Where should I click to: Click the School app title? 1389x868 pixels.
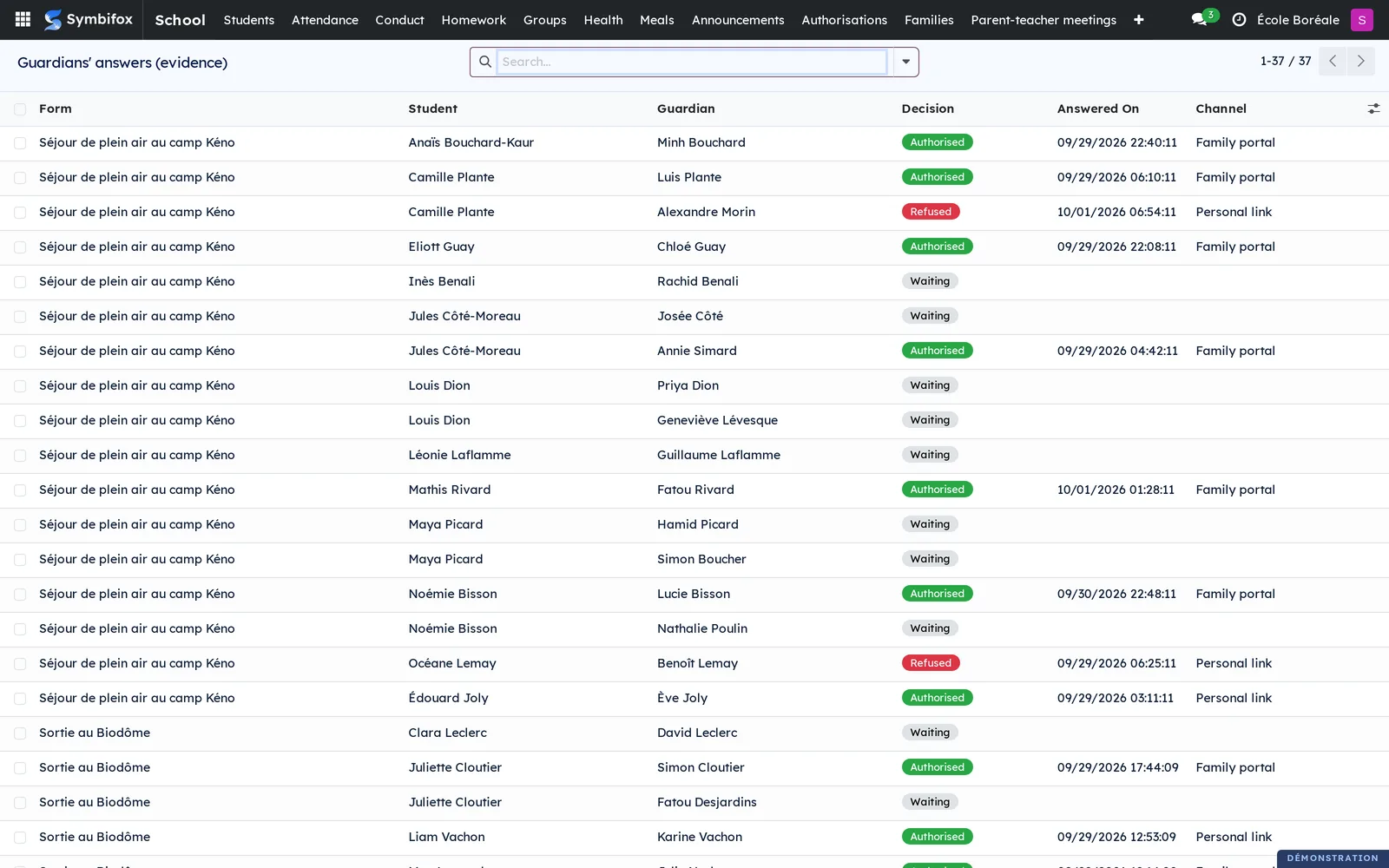point(180,19)
